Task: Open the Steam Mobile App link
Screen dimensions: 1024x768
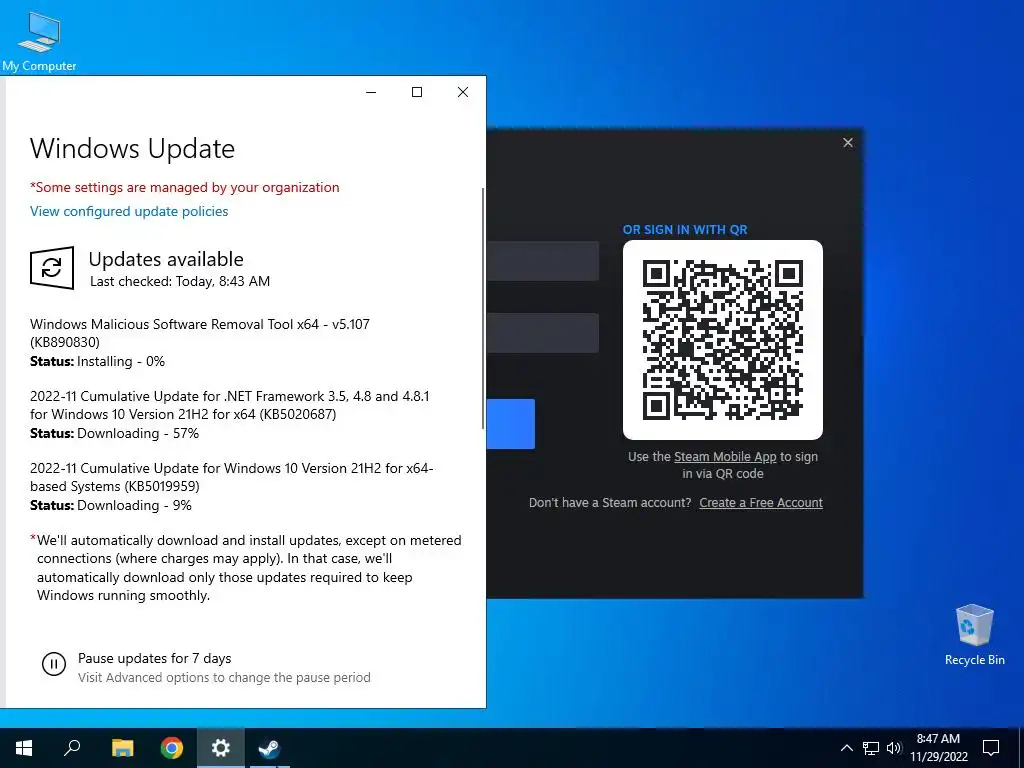Action: [725, 456]
